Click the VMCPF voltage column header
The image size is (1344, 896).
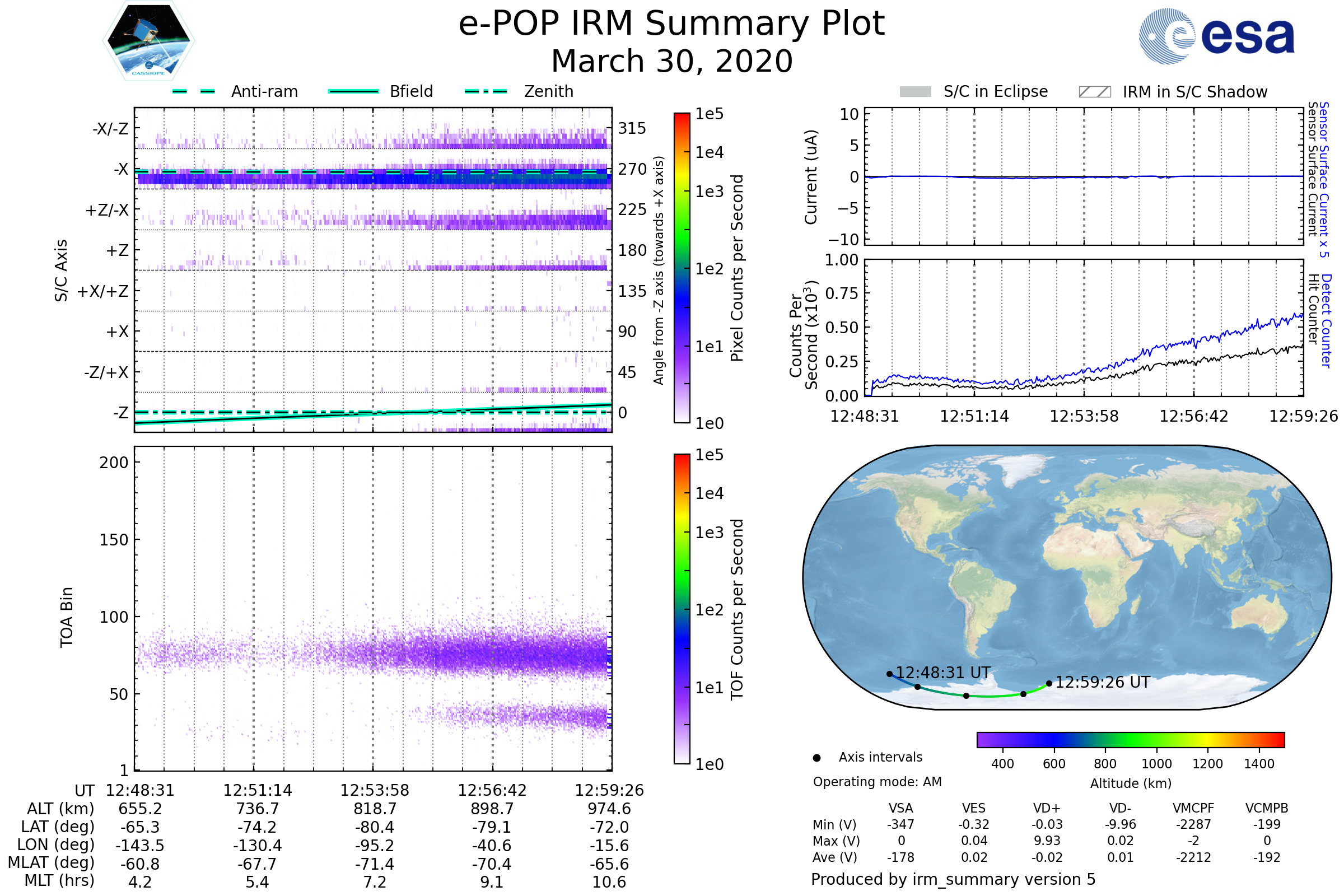click(x=1193, y=808)
